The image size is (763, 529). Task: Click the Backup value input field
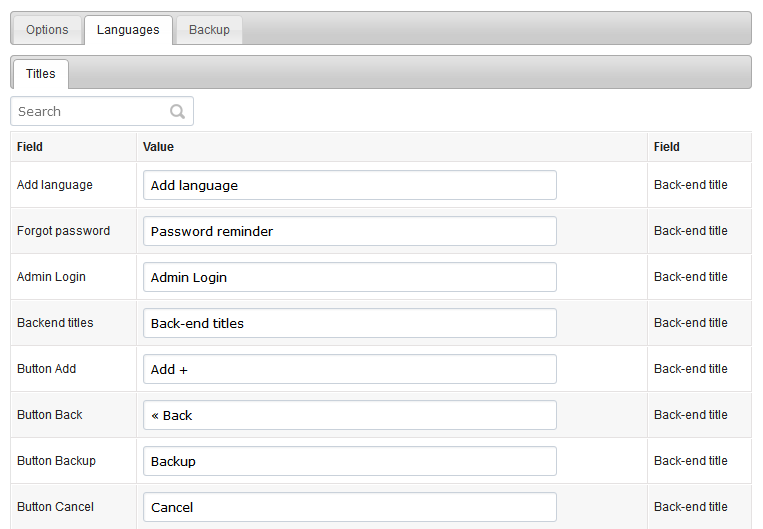coord(350,461)
